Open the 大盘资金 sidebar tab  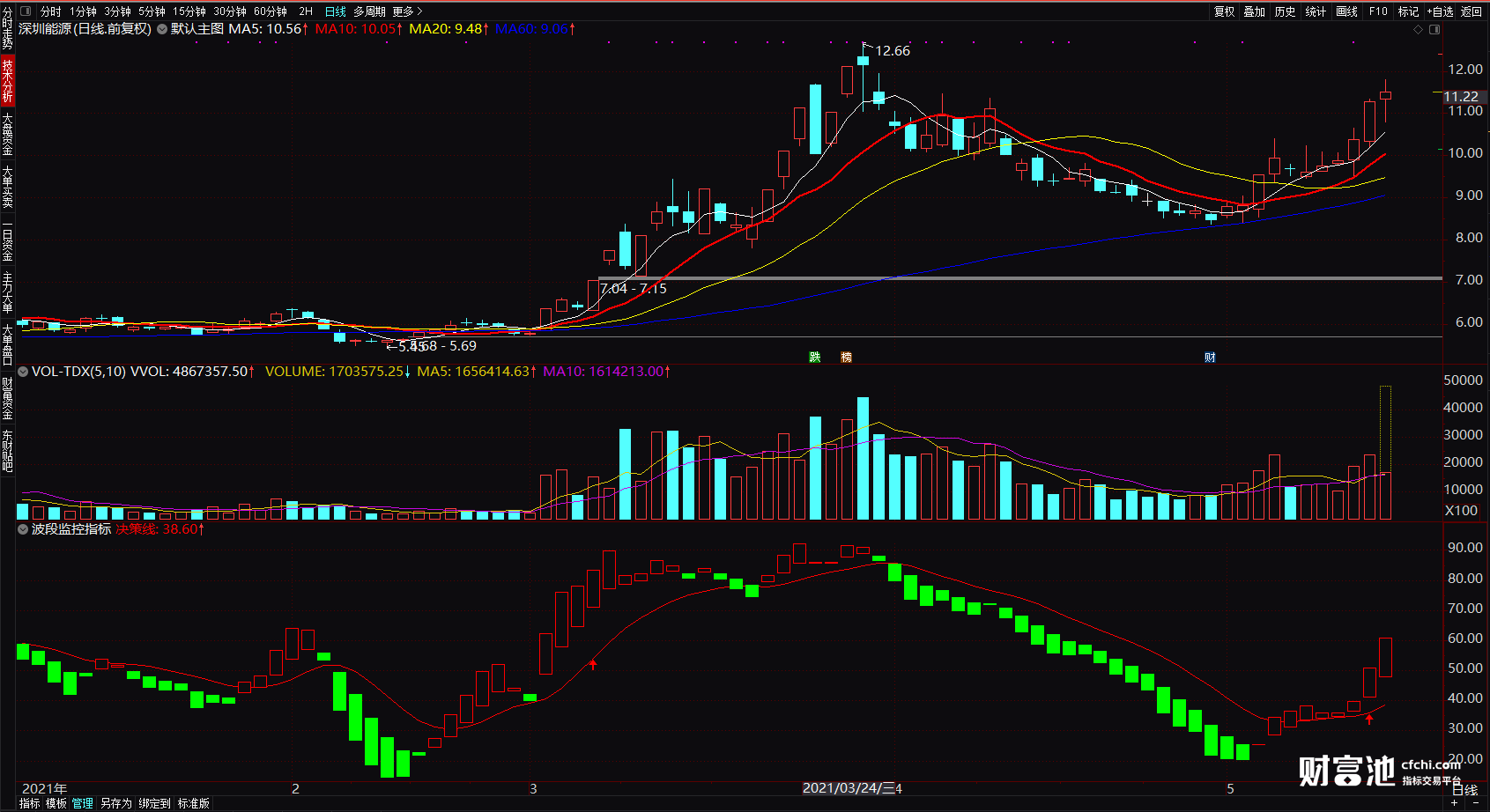pyautogui.click(x=7, y=134)
